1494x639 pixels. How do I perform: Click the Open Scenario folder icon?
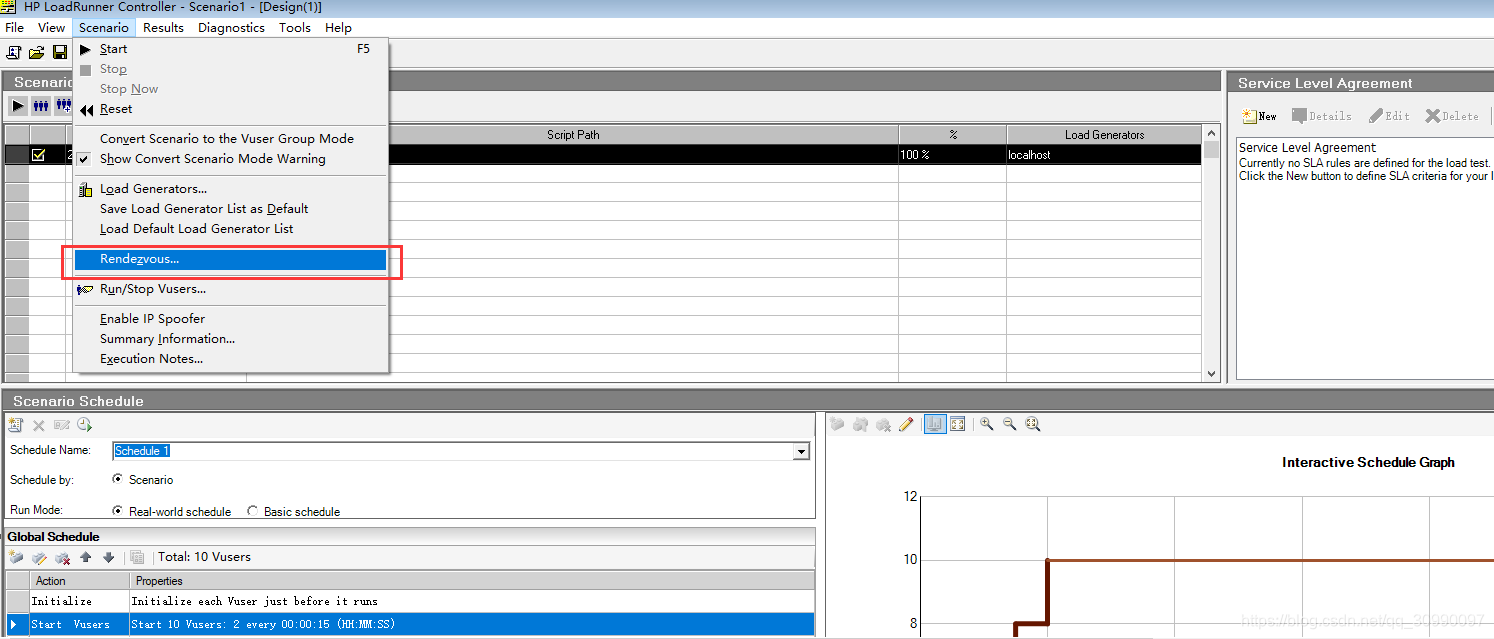[x=37, y=52]
